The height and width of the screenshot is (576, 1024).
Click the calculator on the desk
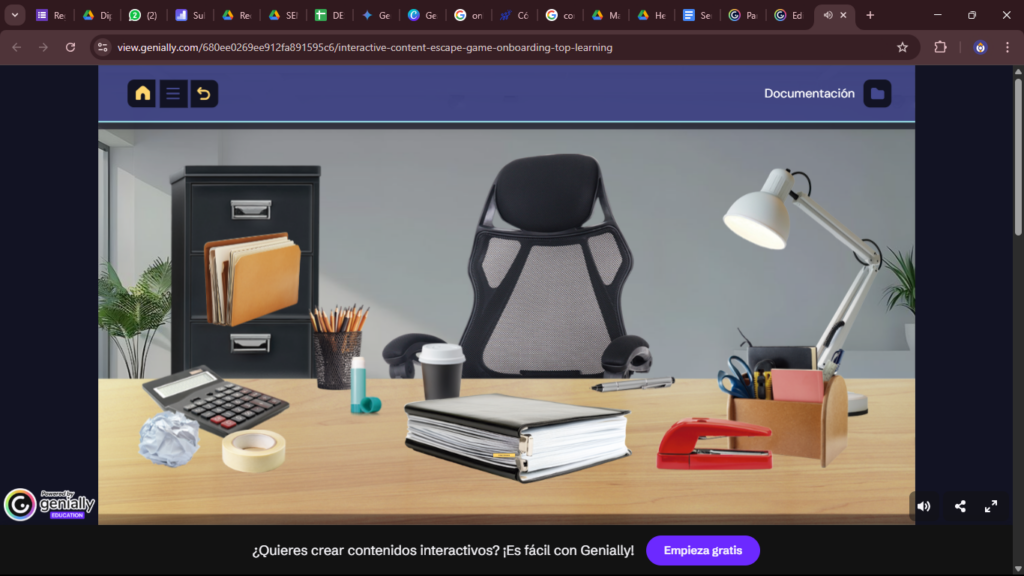pos(213,398)
